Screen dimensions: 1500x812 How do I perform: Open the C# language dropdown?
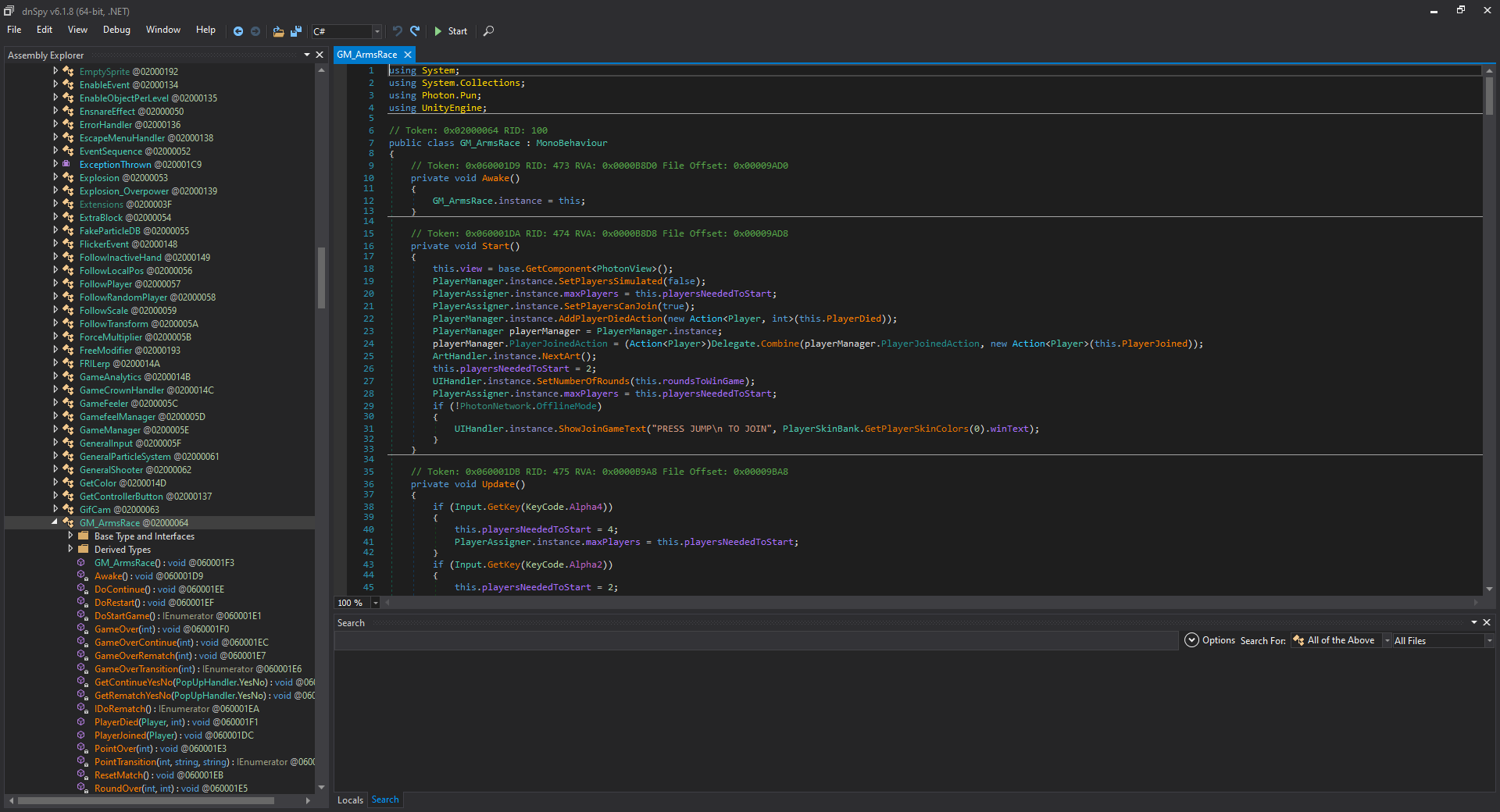click(x=377, y=31)
